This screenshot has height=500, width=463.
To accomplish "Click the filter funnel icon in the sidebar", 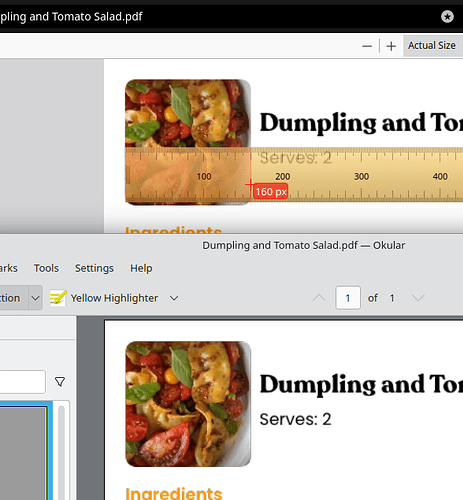I will (60, 382).
